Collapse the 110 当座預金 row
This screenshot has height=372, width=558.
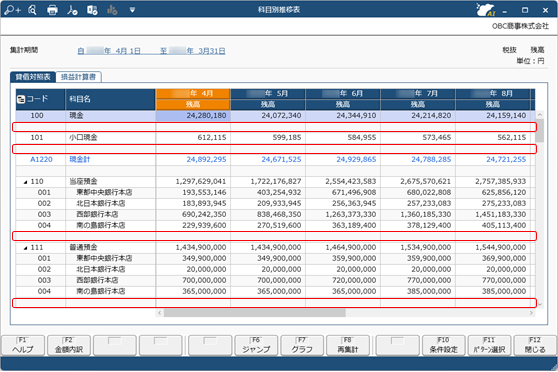click(25, 182)
